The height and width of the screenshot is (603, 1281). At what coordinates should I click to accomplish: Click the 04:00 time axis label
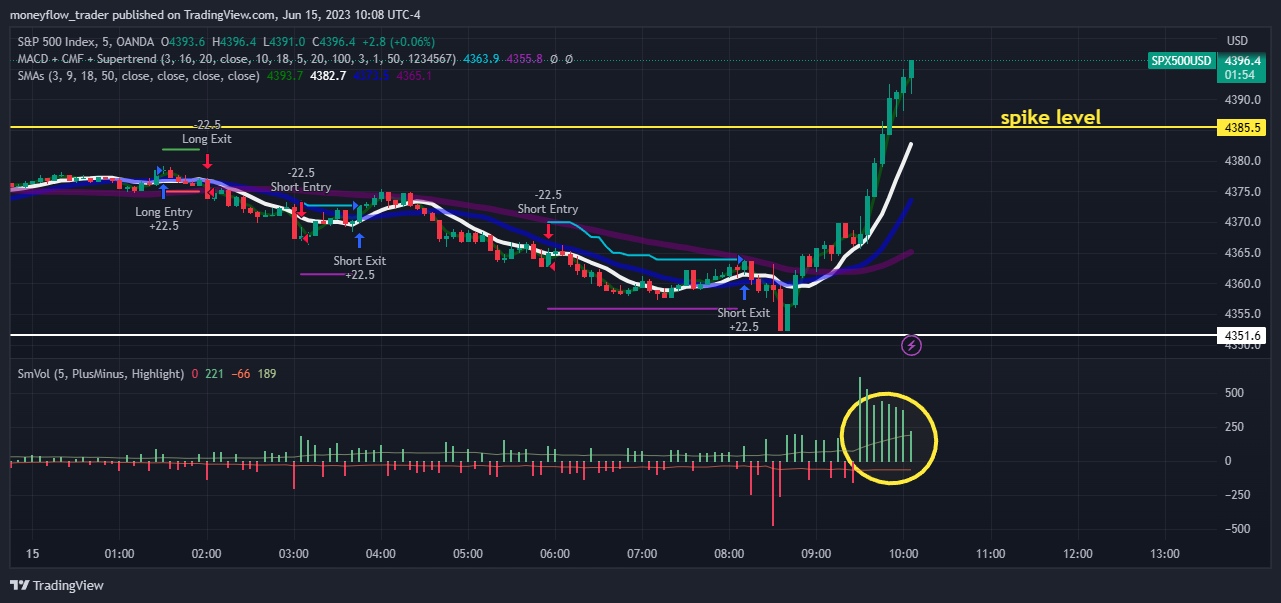[381, 554]
